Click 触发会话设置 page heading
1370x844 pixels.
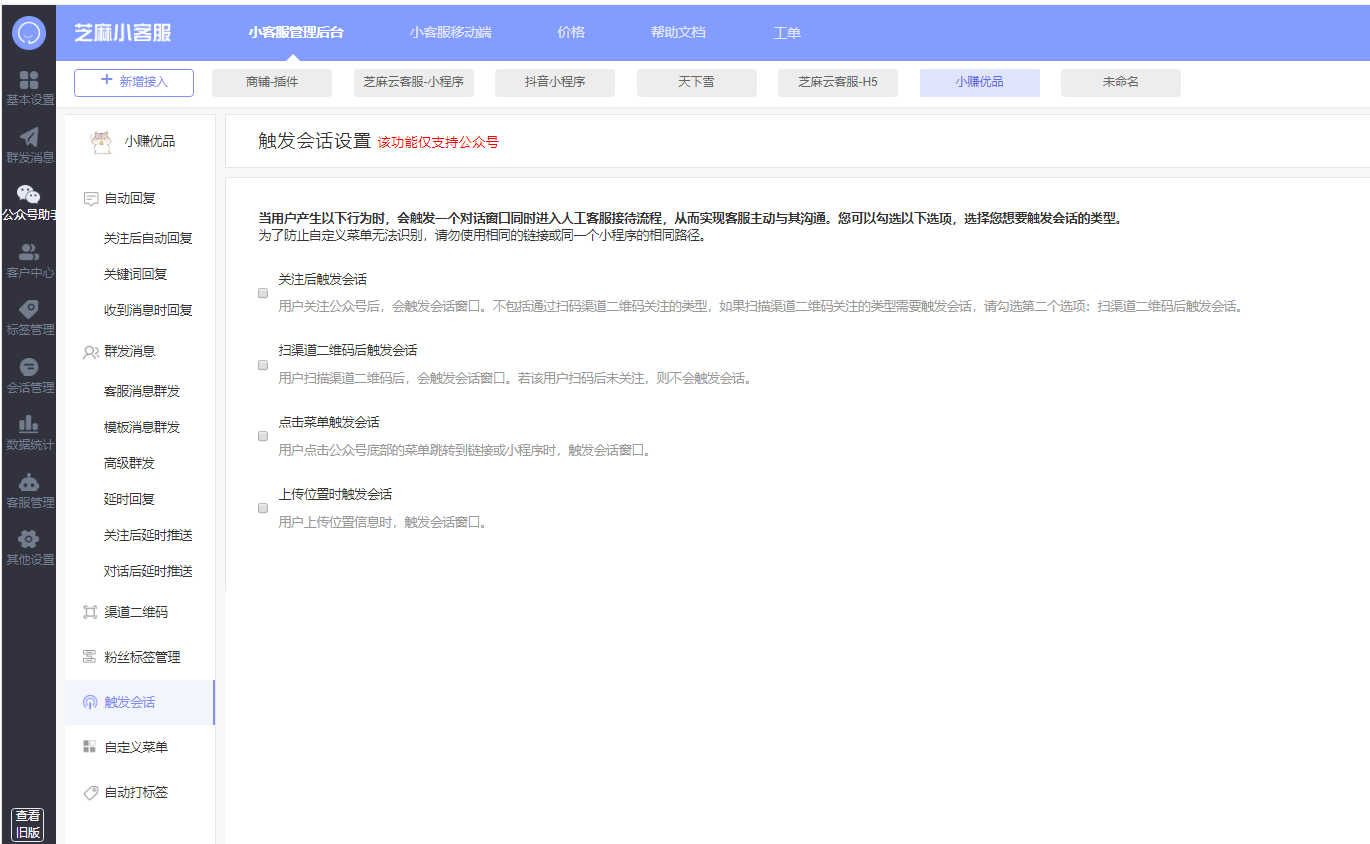coord(314,141)
